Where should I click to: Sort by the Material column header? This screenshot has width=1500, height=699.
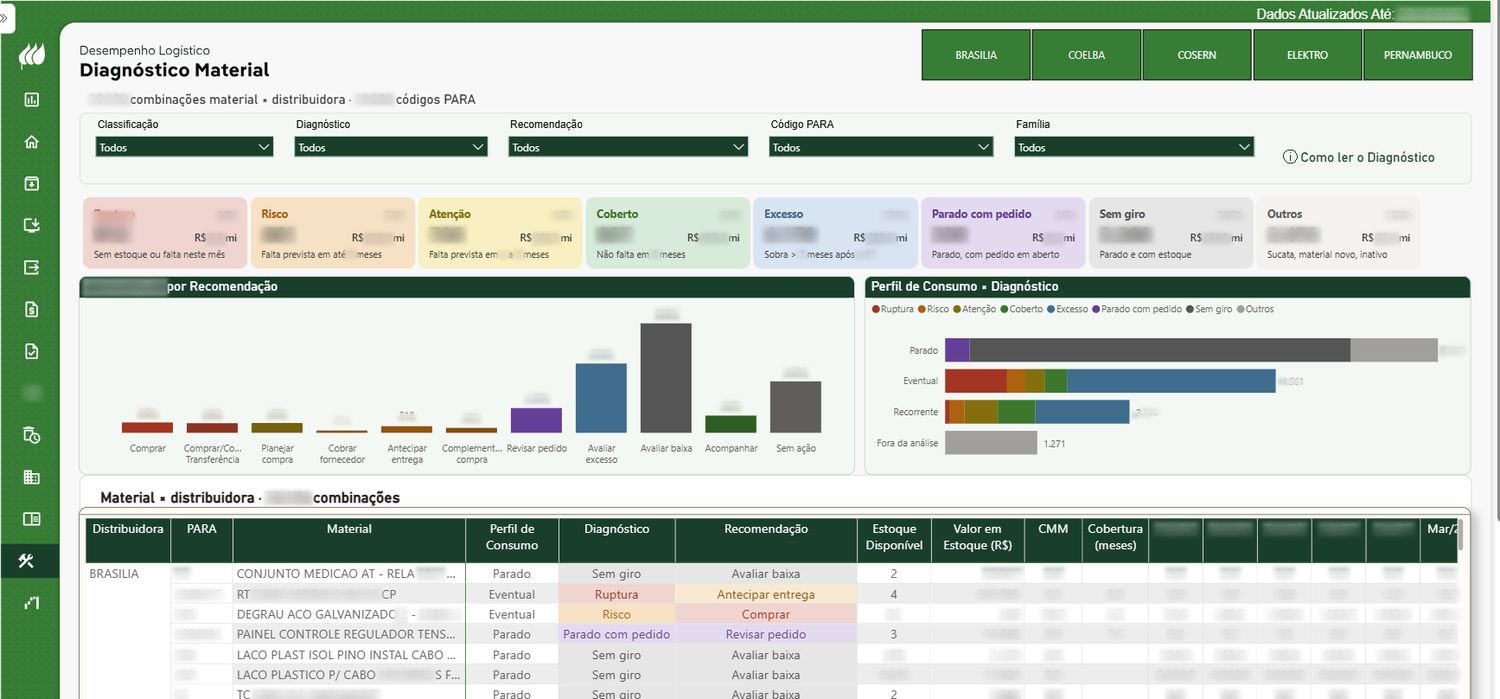coord(349,540)
